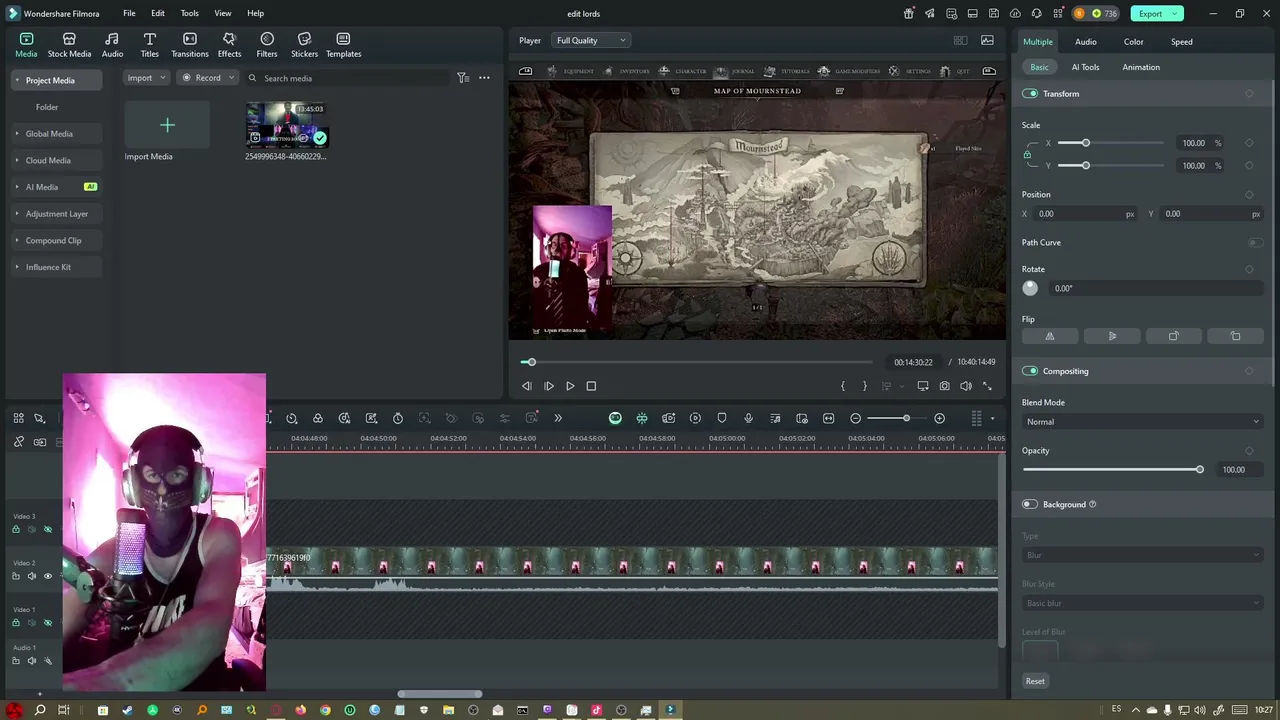Open the Record dropdown
The width and height of the screenshot is (1280, 720).
(x=208, y=78)
